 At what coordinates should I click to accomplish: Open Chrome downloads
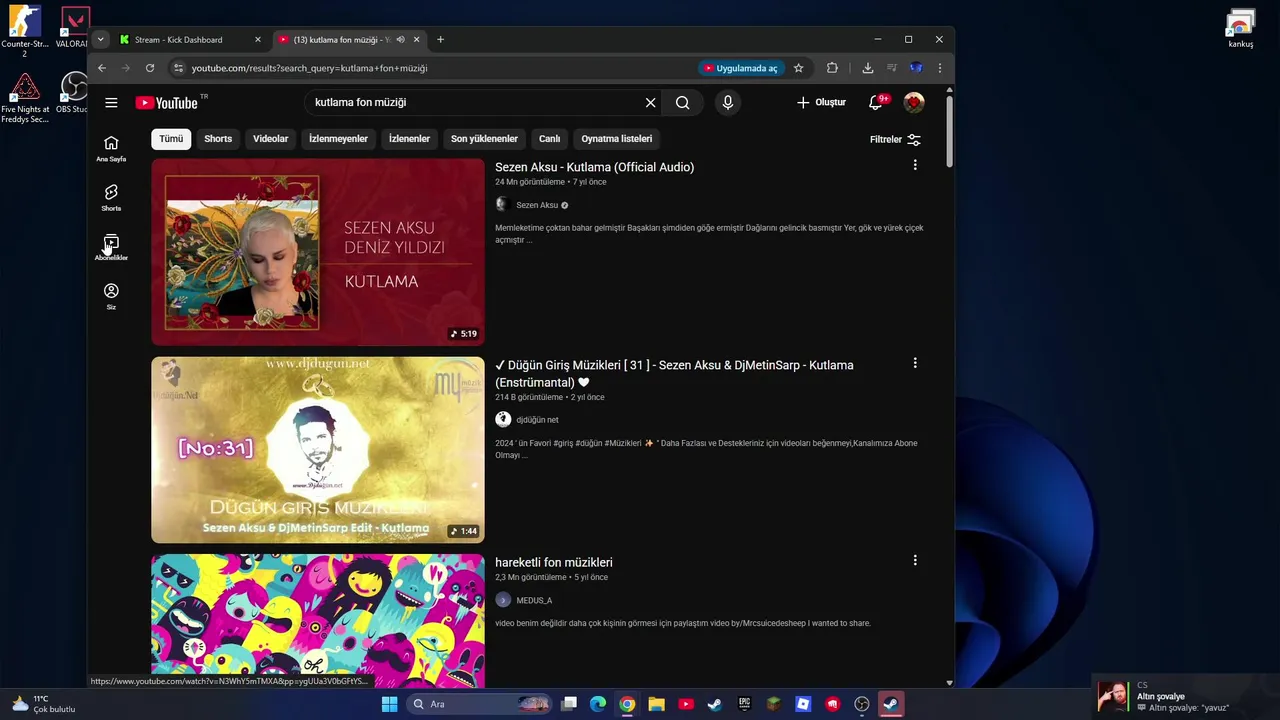(867, 68)
